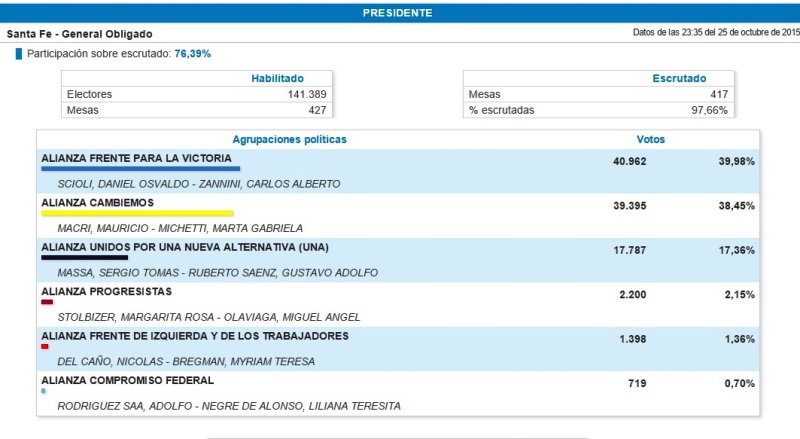
Task: Click the blue participation indicator icon
Action: pyautogui.click(x=19, y=54)
